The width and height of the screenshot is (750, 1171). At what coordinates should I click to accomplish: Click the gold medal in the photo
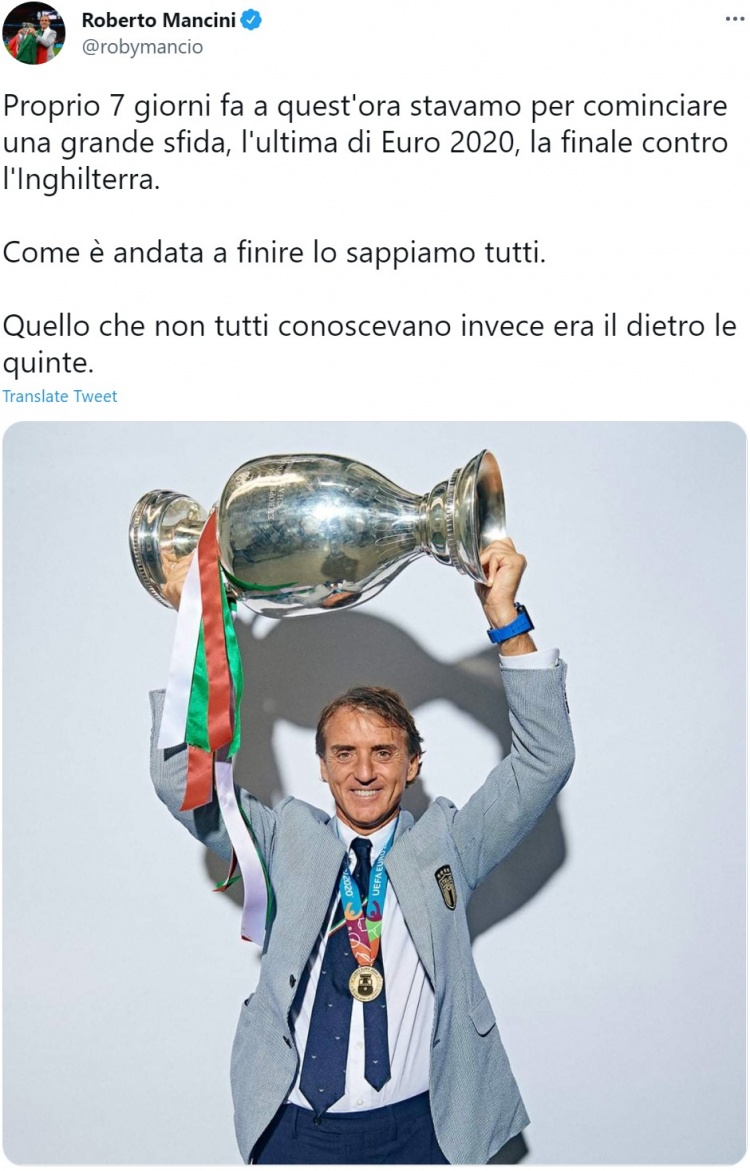tap(365, 984)
